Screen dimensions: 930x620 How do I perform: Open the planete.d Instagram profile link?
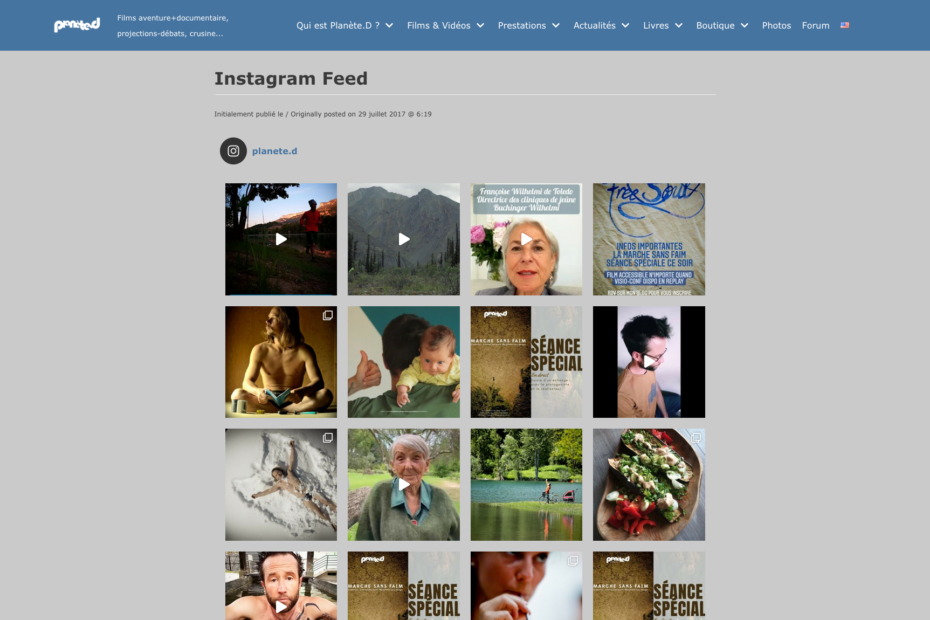[275, 151]
